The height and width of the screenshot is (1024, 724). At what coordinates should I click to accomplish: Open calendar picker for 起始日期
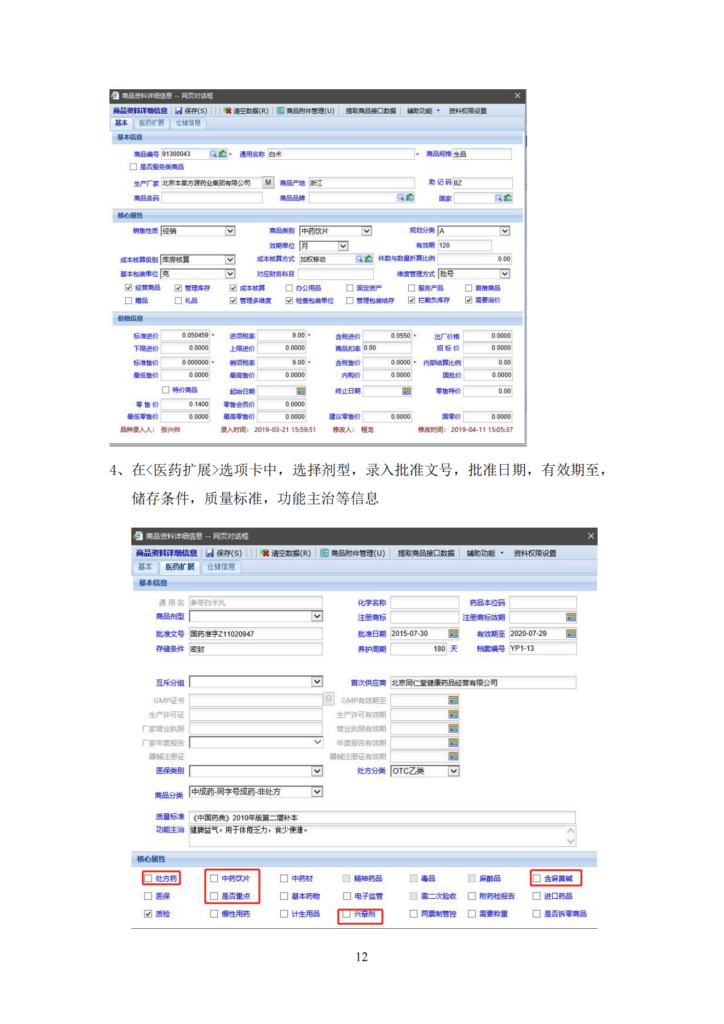tap(301, 391)
